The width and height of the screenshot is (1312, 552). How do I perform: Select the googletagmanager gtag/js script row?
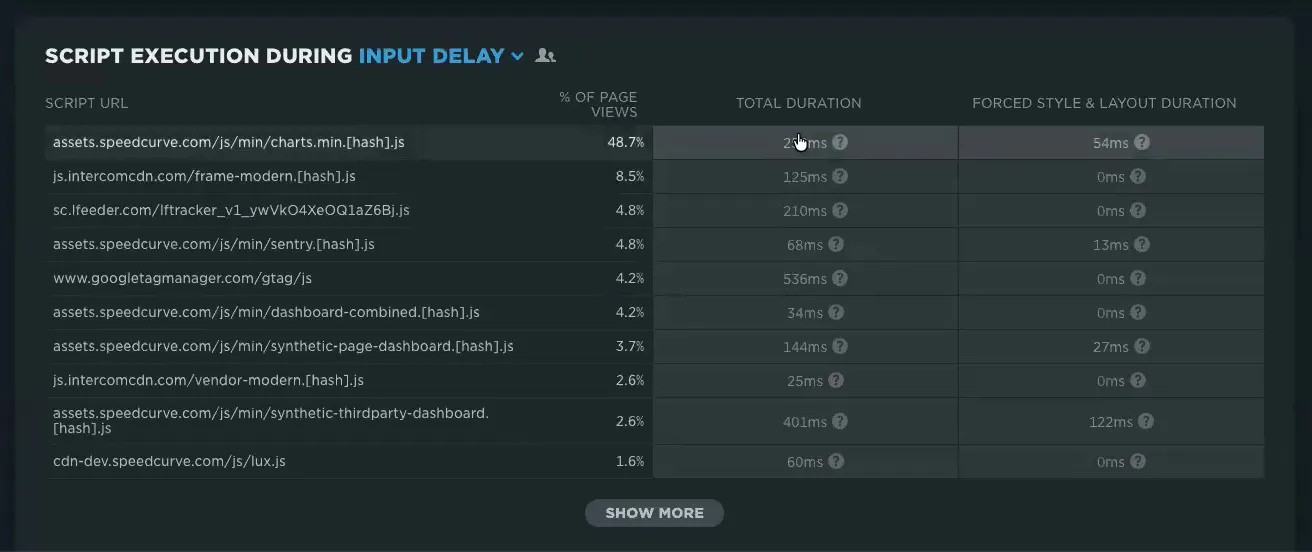(x=655, y=279)
